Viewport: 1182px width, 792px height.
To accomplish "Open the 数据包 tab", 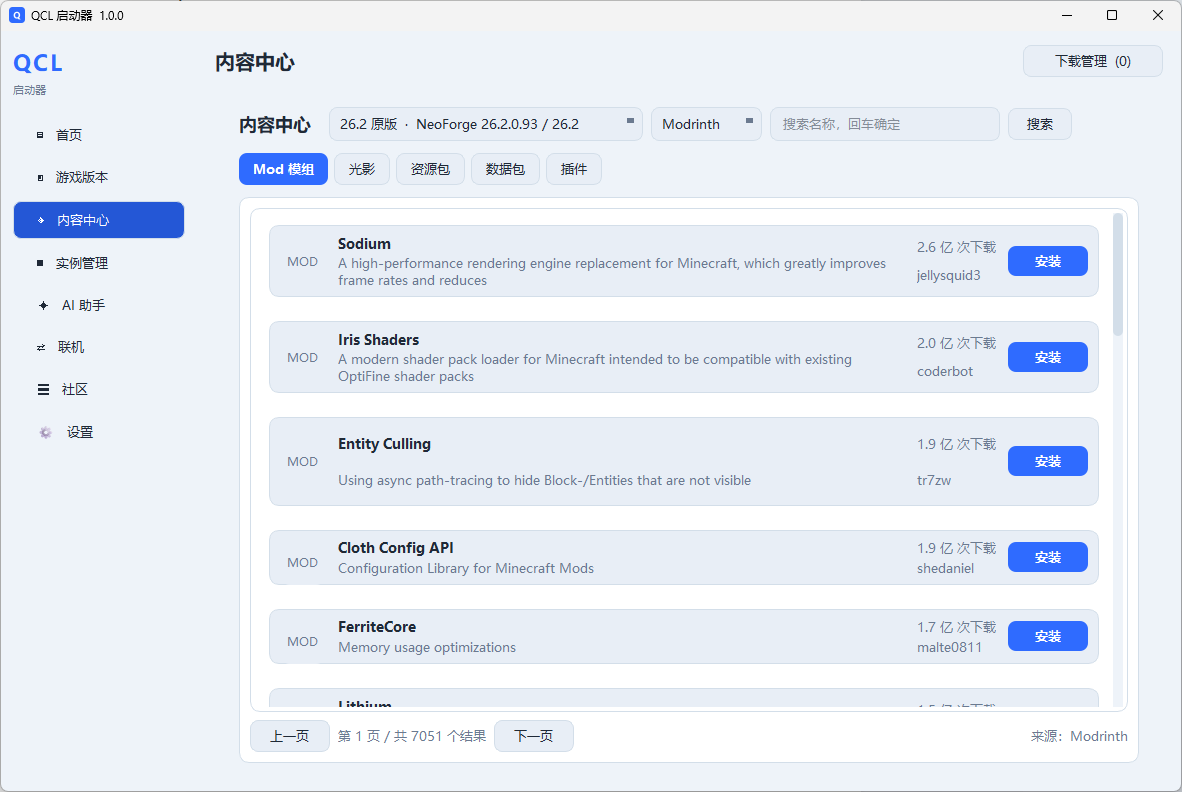I will click(505, 169).
